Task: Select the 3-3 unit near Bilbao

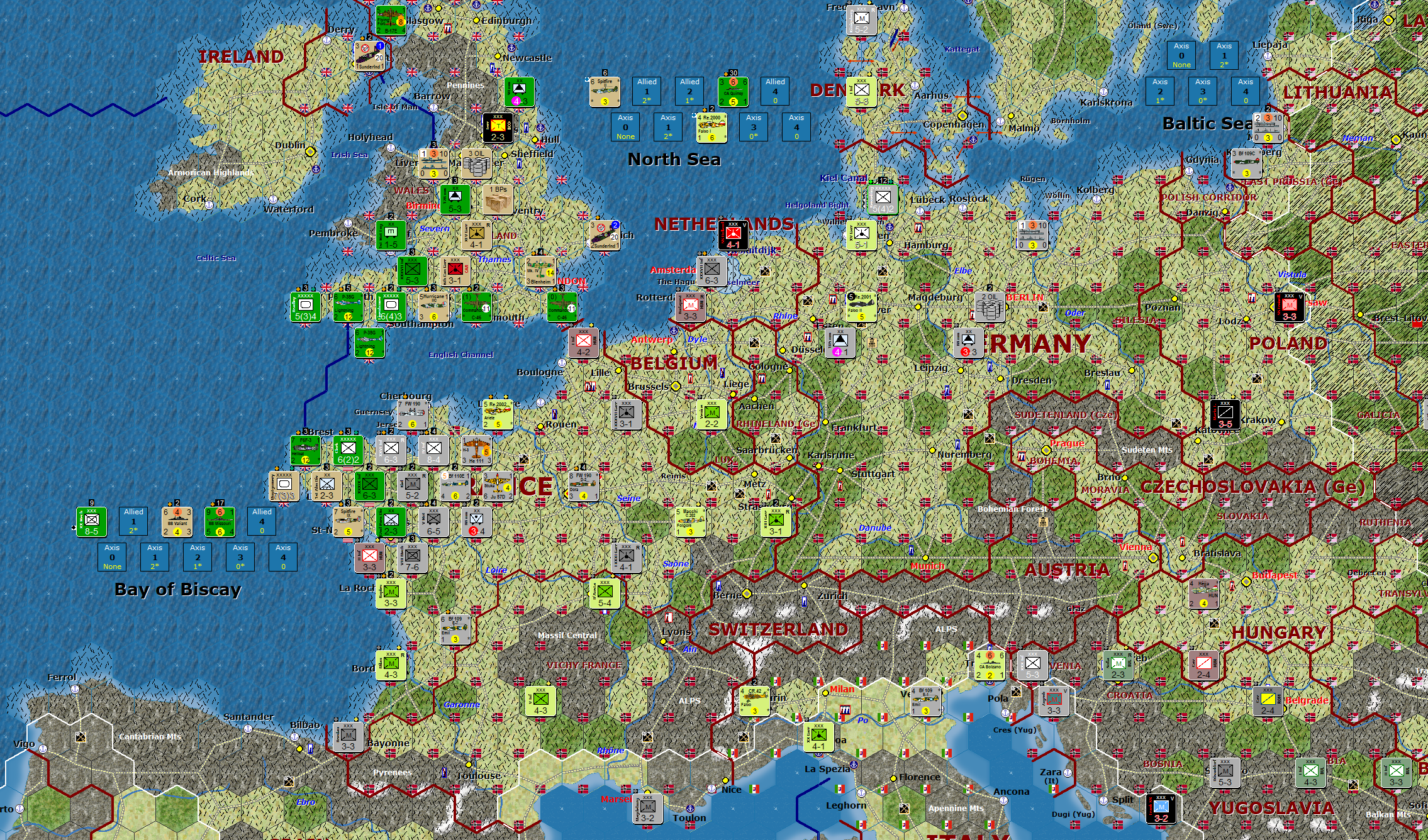Action: tap(348, 737)
